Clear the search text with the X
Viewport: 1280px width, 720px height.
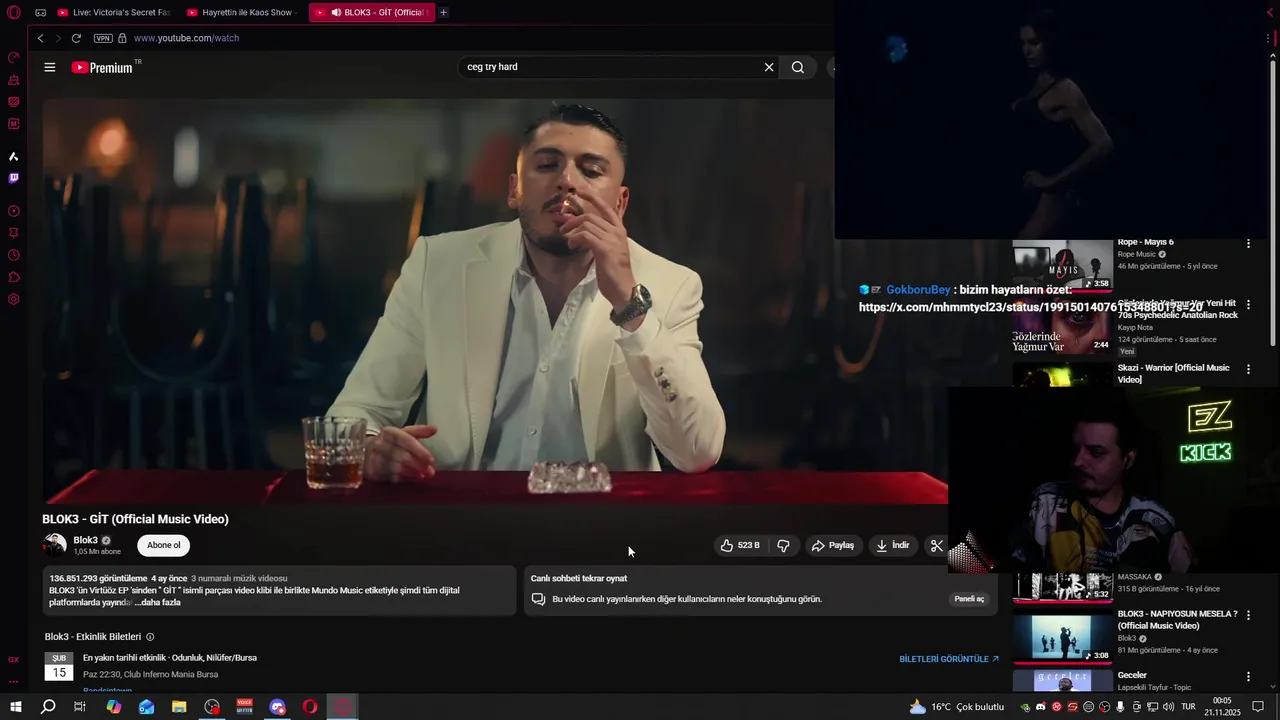coord(769,67)
